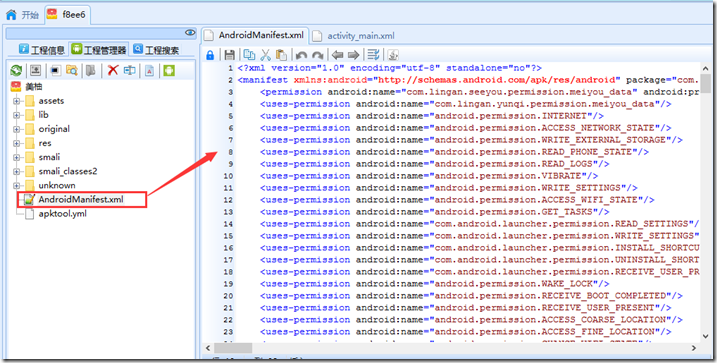Expand the smali folder node
The width and height of the screenshot is (717, 363).
(x=17, y=158)
